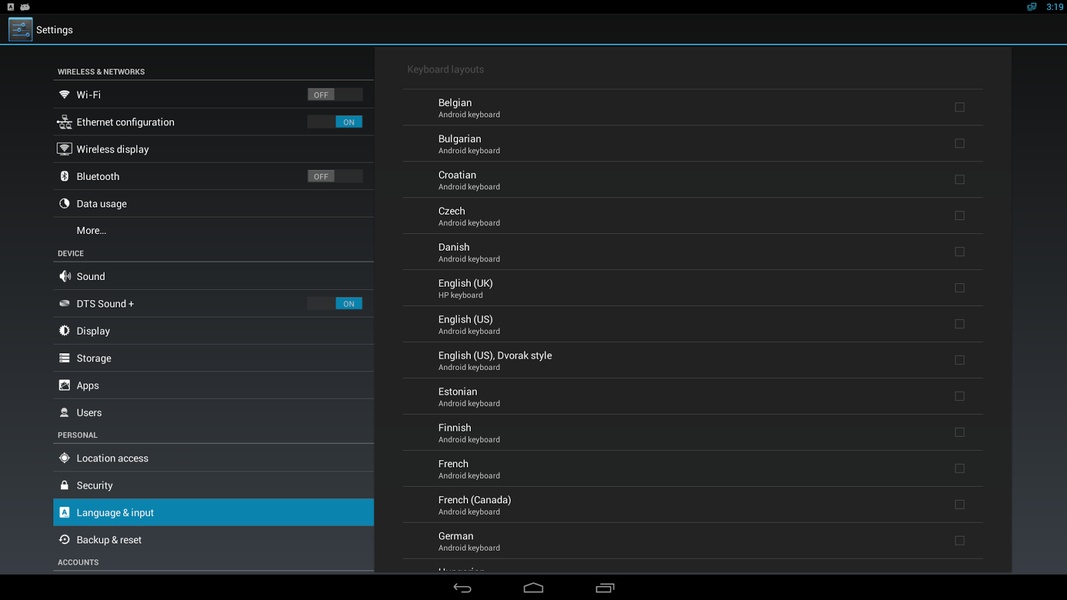Check the English (UK) HP keyboard box

coord(959,288)
